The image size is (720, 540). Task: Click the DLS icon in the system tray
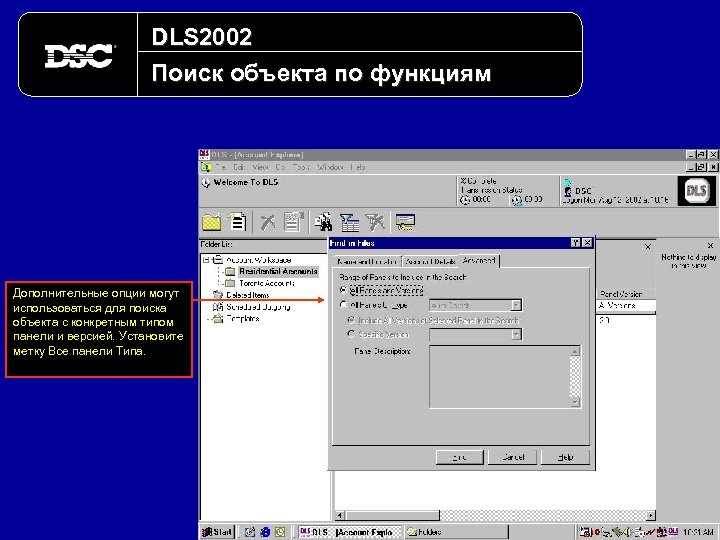[673, 531]
